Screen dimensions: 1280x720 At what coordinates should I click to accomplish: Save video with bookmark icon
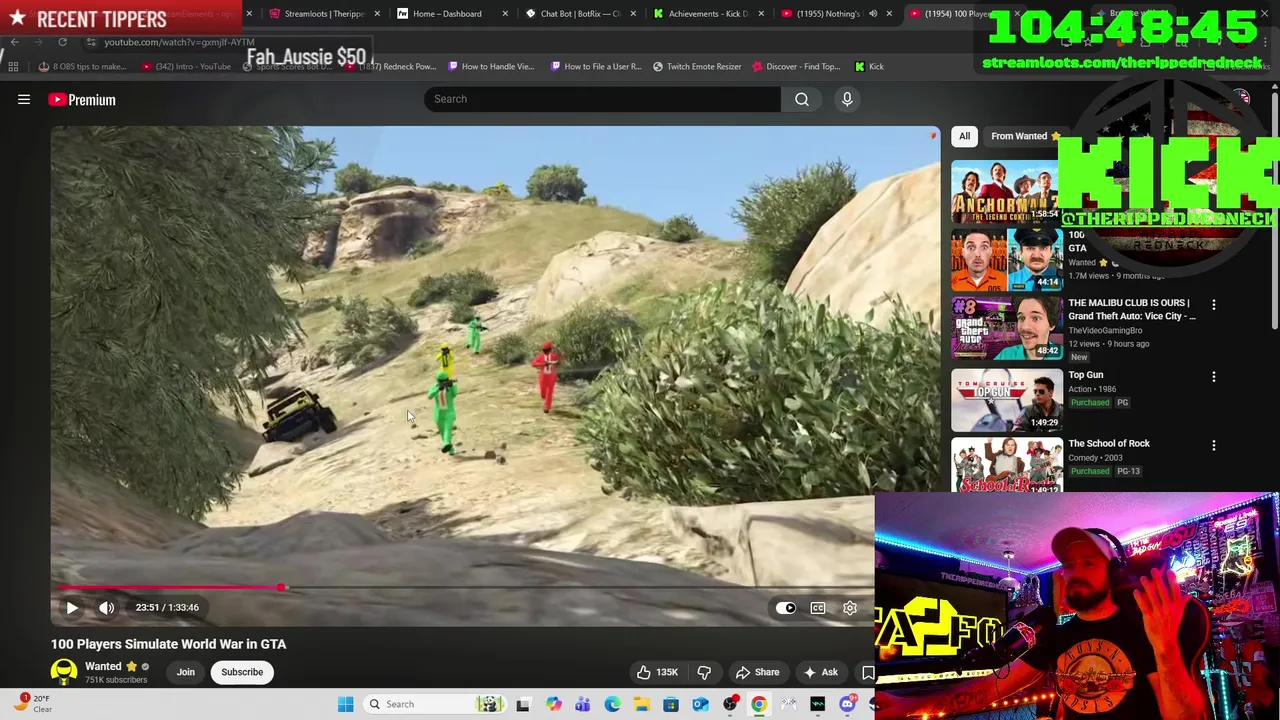[x=868, y=672]
